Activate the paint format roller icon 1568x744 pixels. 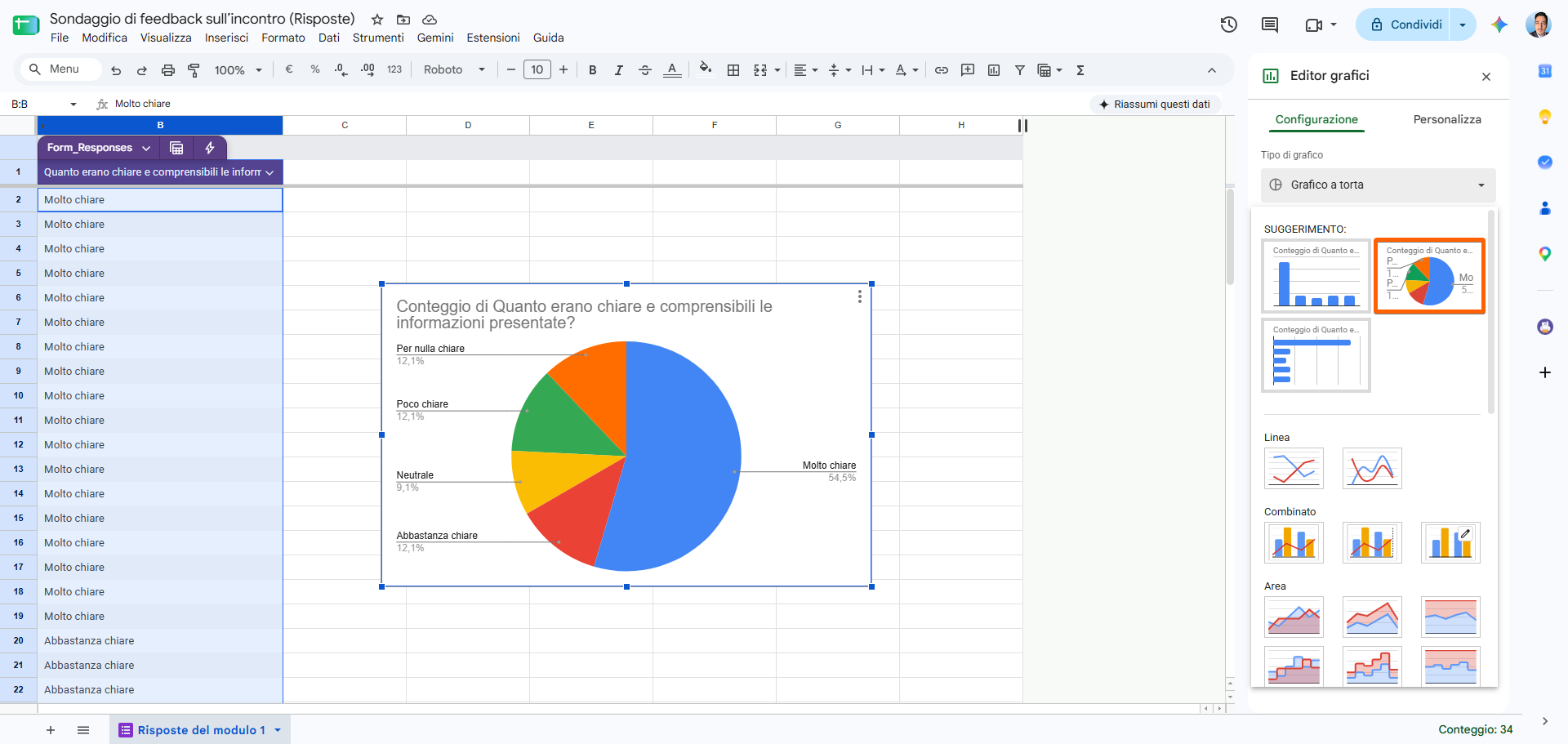[194, 70]
